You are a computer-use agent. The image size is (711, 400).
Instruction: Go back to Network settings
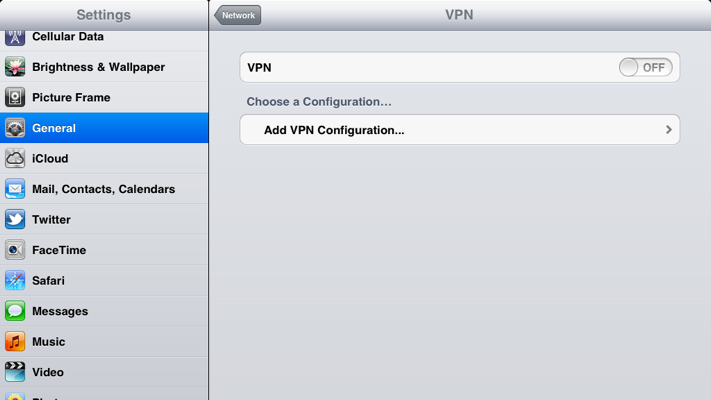238,15
